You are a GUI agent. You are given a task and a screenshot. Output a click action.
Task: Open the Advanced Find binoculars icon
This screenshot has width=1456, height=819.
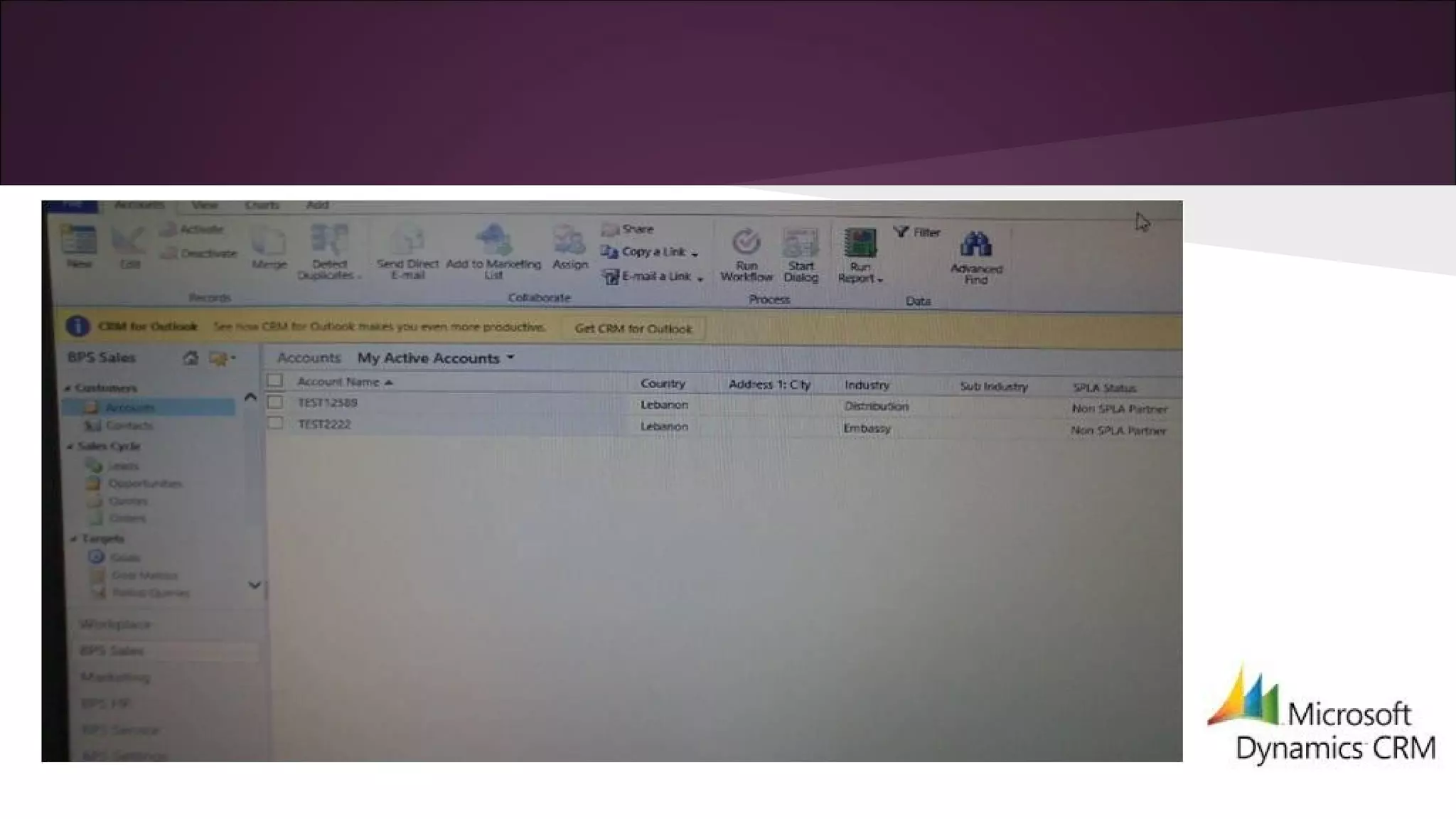(x=976, y=245)
